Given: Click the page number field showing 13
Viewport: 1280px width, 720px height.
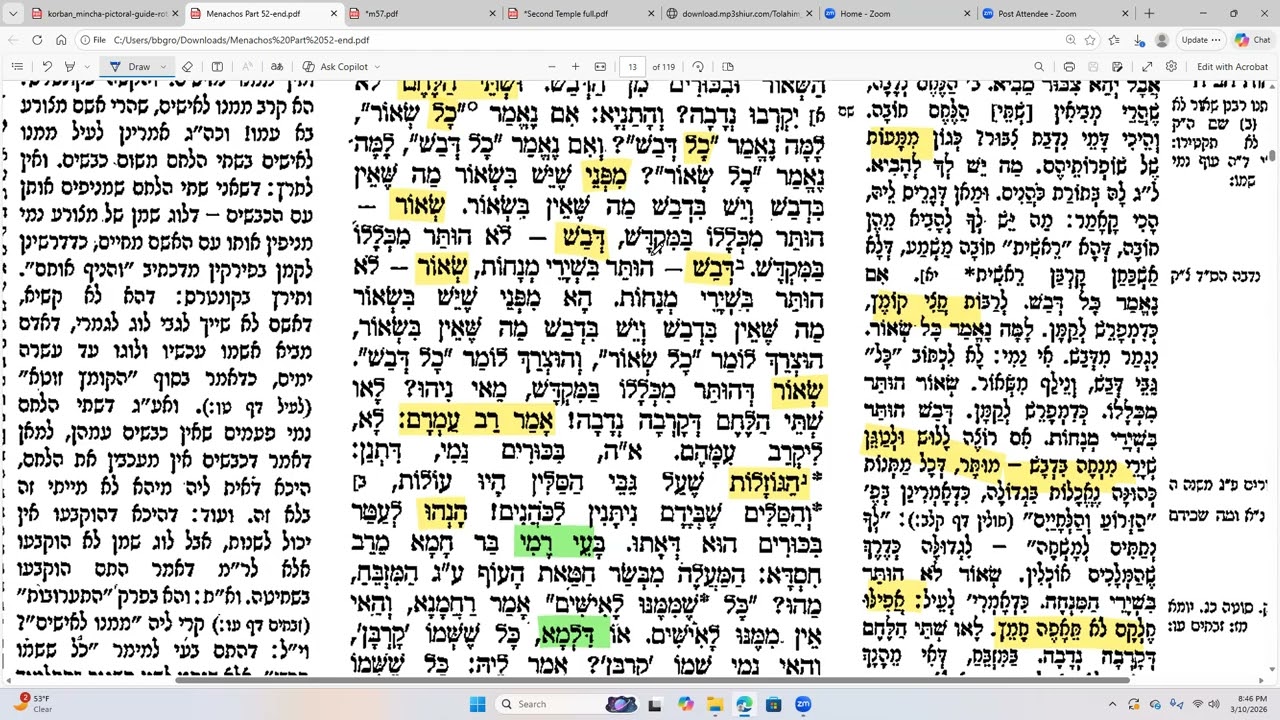Looking at the screenshot, I should 632,67.
